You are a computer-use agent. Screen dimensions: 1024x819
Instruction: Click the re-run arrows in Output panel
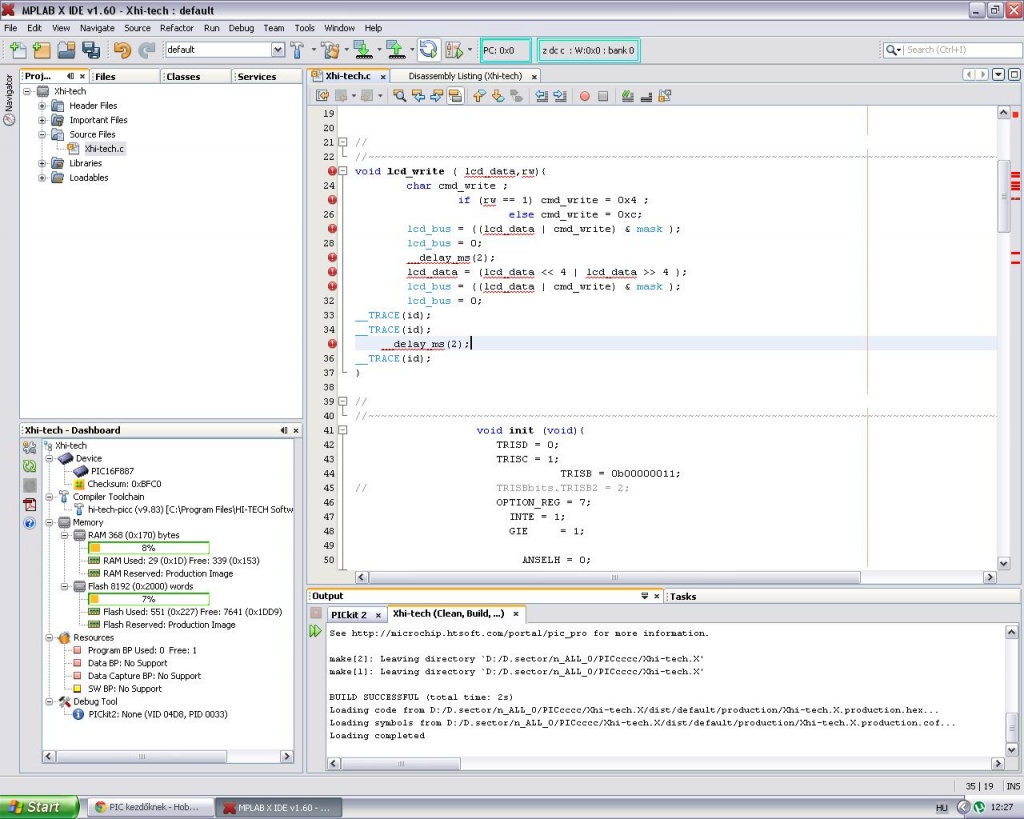click(316, 632)
